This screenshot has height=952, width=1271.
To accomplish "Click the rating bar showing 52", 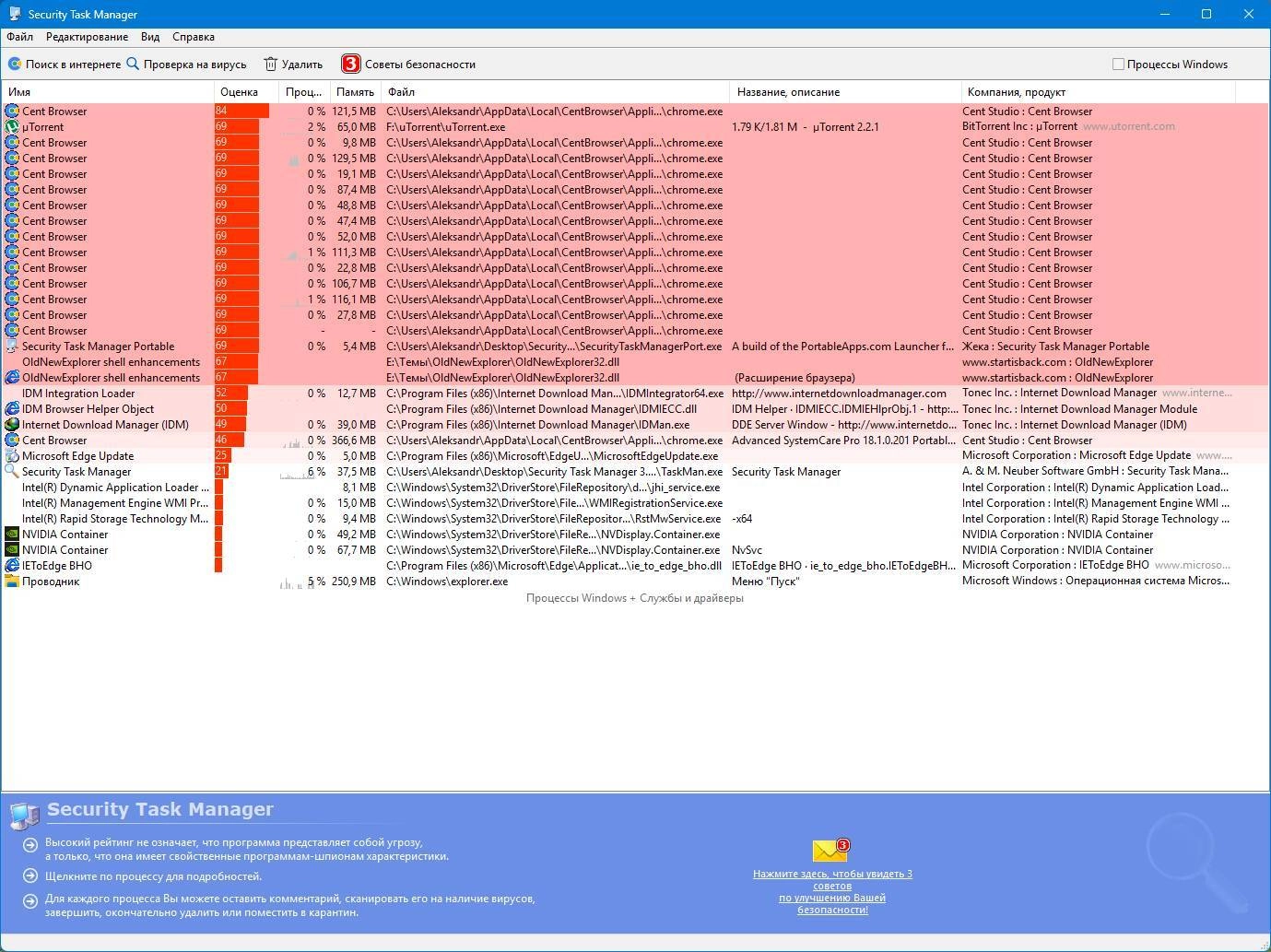I will pos(231,394).
